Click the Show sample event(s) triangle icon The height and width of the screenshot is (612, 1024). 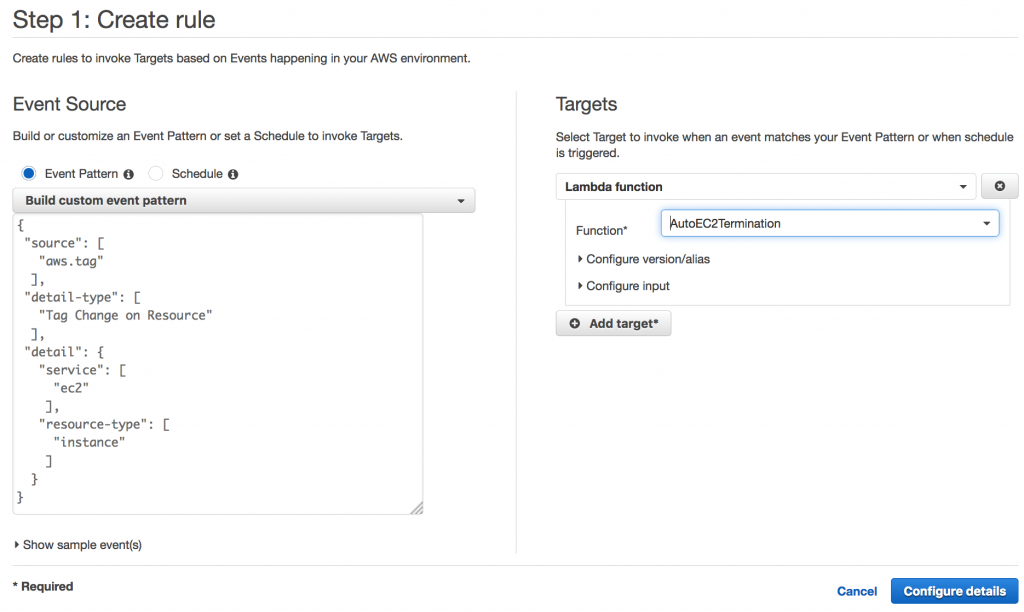[x=17, y=545]
